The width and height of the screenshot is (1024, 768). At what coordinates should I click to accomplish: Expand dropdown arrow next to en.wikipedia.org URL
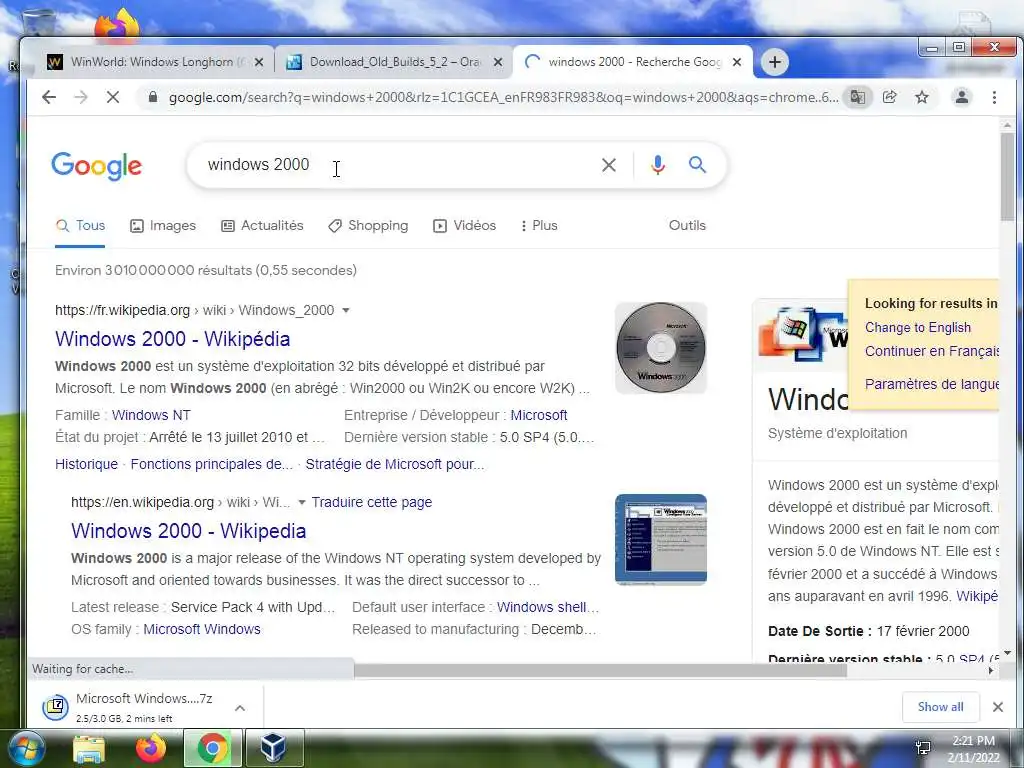(302, 502)
